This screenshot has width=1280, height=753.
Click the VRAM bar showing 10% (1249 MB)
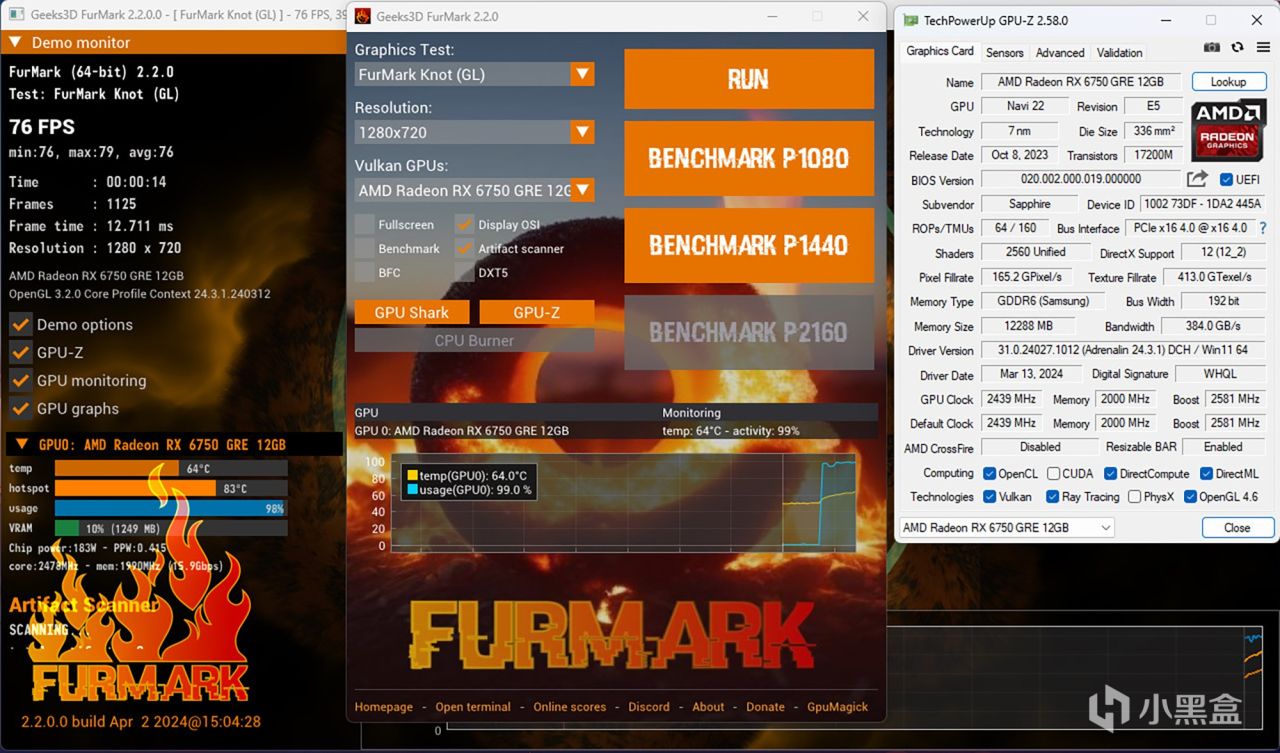pyautogui.click(x=171, y=528)
